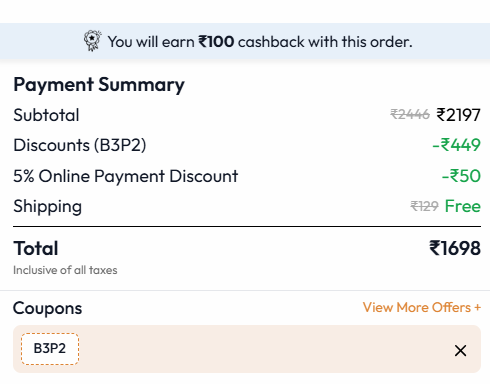Click the Discounts (B3P2) label
This screenshot has height=384, width=490.
coord(80,145)
